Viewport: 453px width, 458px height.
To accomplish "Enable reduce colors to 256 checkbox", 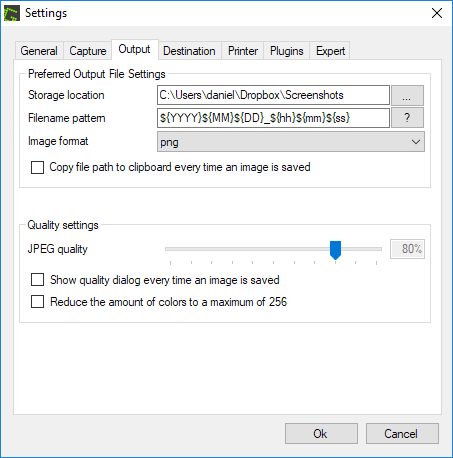I will (37, 302).
